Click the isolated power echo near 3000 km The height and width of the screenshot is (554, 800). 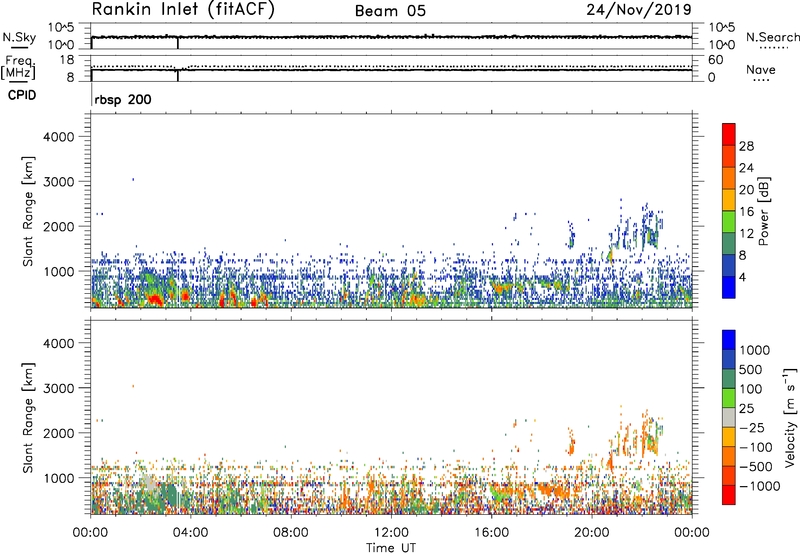tap(133, 179)
